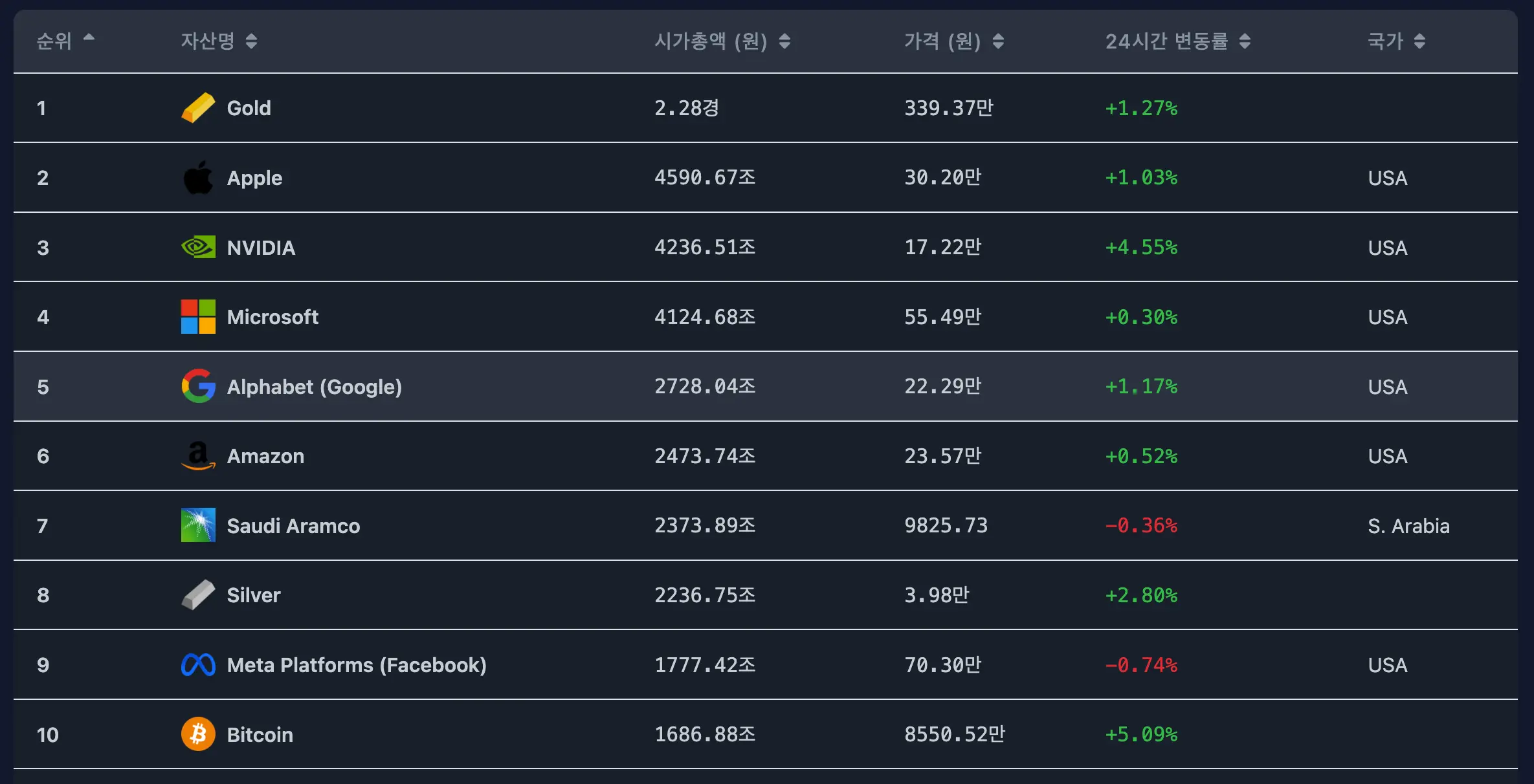This screenshot has height=784, width=1534.
Task: Click the Meta infinity logo icon
Action: [x=198, y=665]
